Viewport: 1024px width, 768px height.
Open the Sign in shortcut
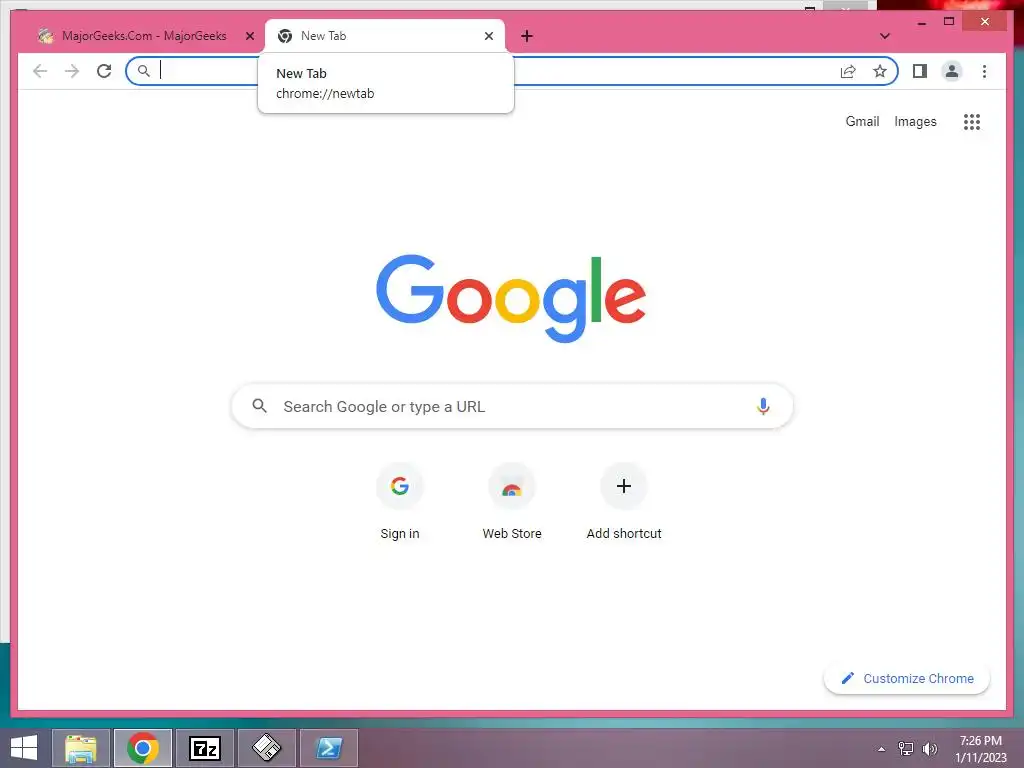coord(400,502)
